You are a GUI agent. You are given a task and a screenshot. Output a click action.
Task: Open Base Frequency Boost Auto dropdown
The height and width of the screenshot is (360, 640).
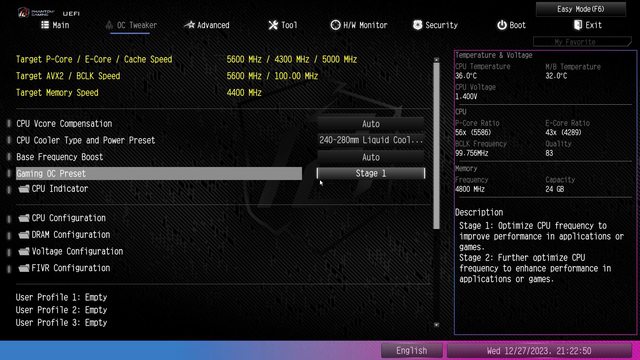click(371, 157)
